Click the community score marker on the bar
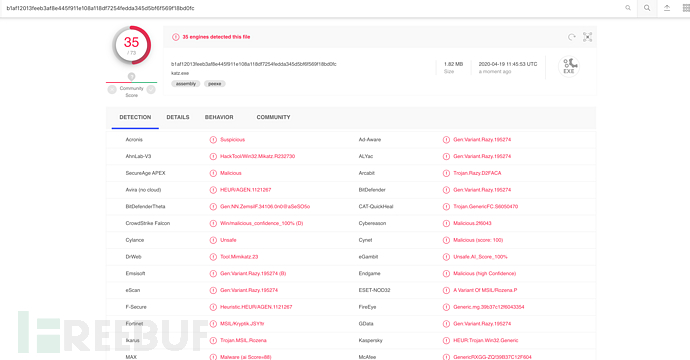 point(131,77)
